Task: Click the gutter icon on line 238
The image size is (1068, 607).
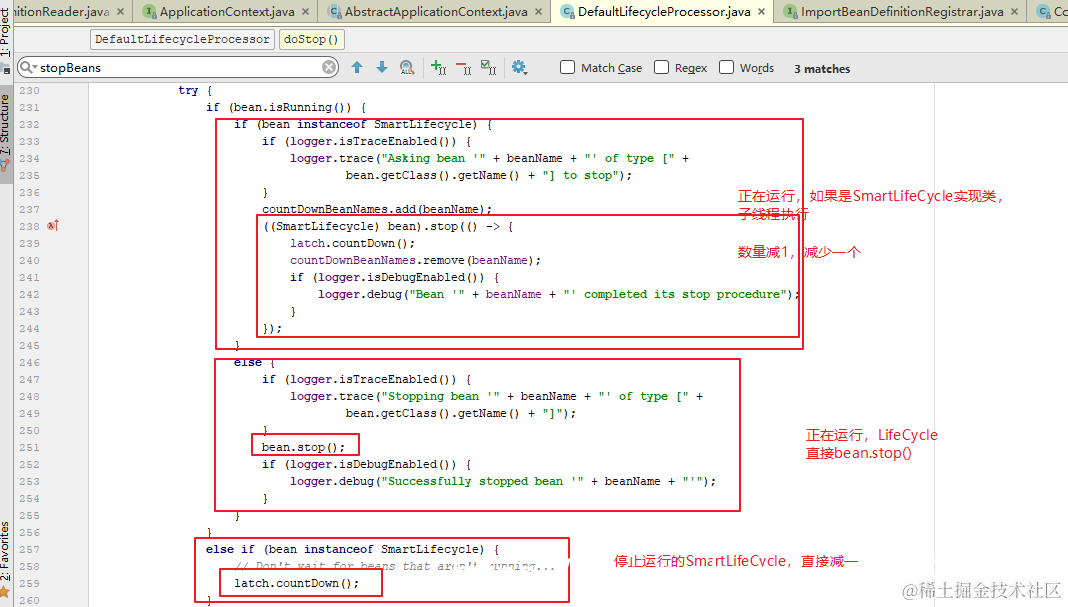Action: click(53, 225)
